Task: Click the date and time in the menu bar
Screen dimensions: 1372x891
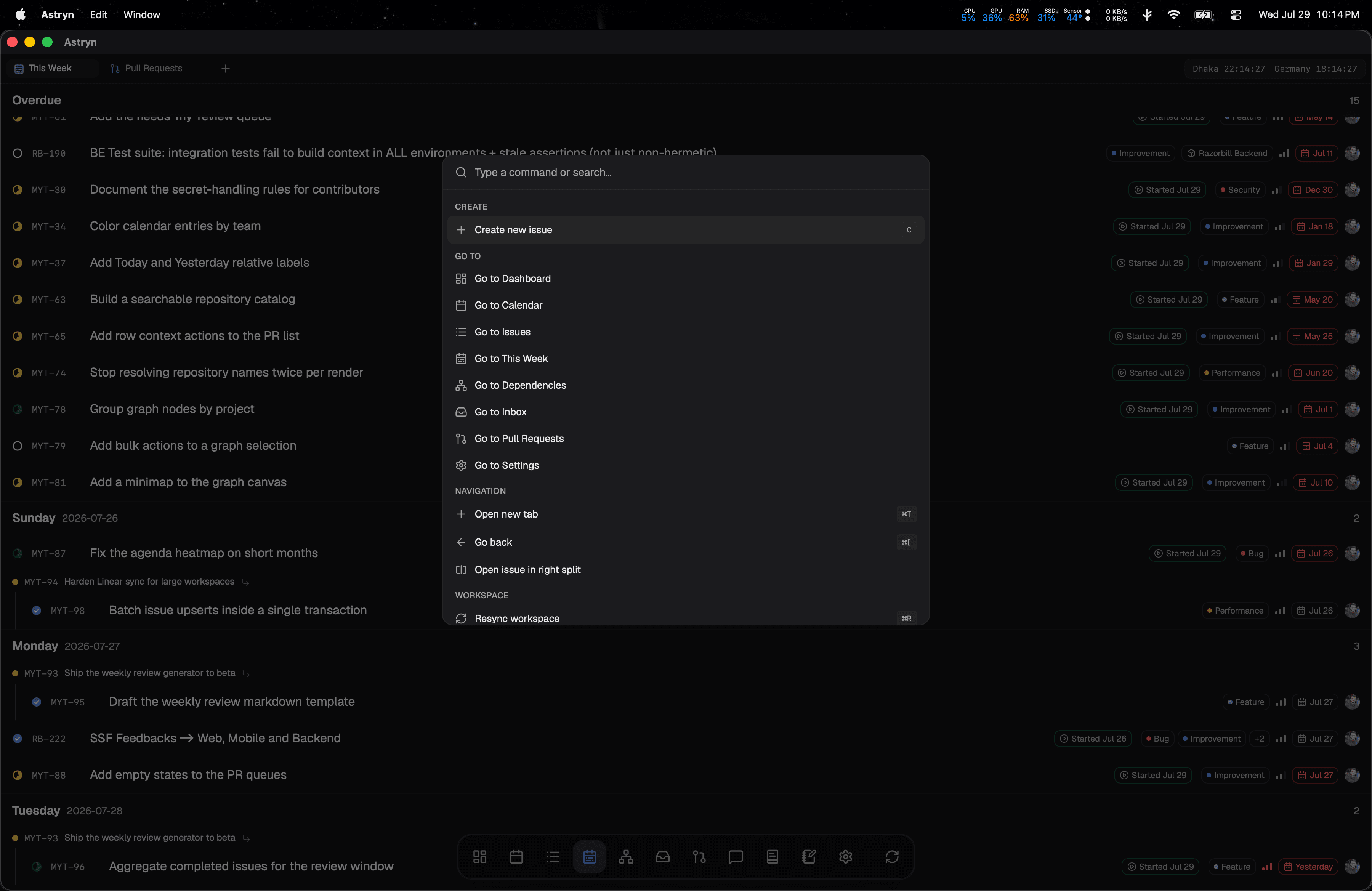Action: pos(1308,15)
